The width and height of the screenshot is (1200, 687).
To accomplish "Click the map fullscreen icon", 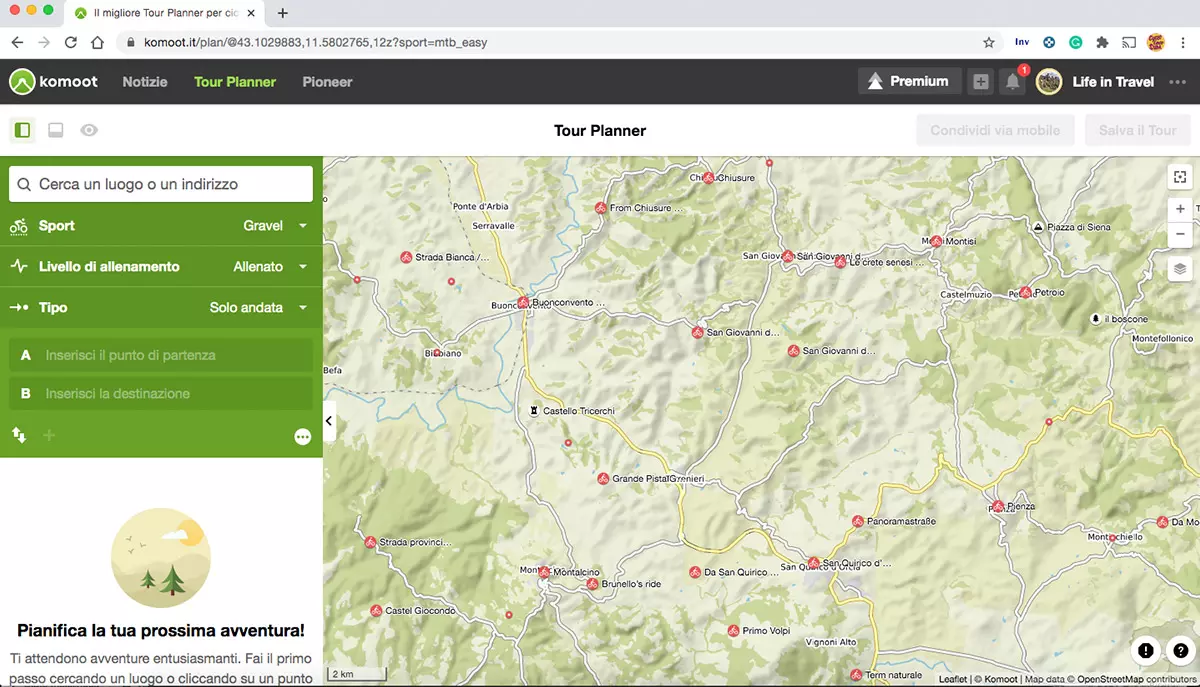I will (x=1180, y=177).
